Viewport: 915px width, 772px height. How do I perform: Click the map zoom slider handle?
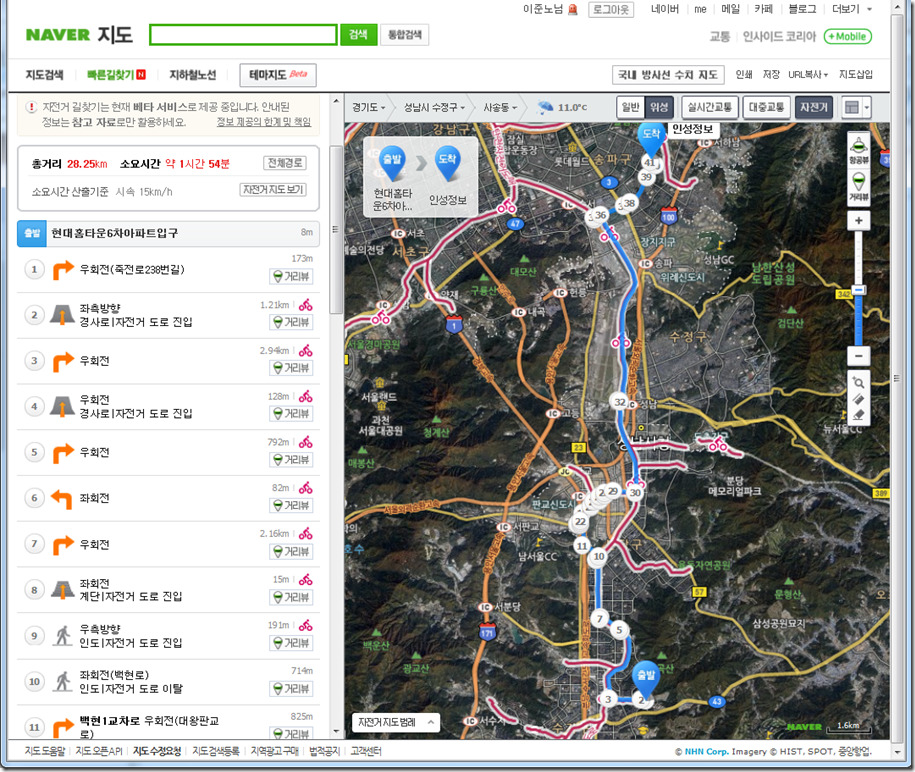coord(858,290)
